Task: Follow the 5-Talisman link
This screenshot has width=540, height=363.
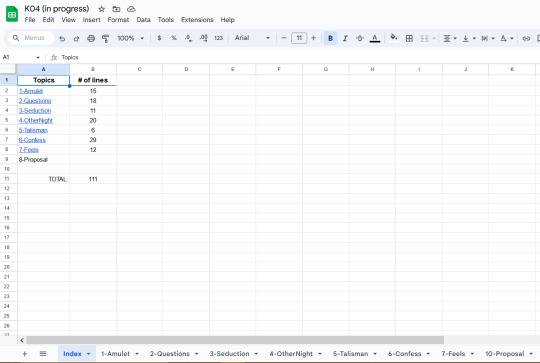Action: point(33,130)
